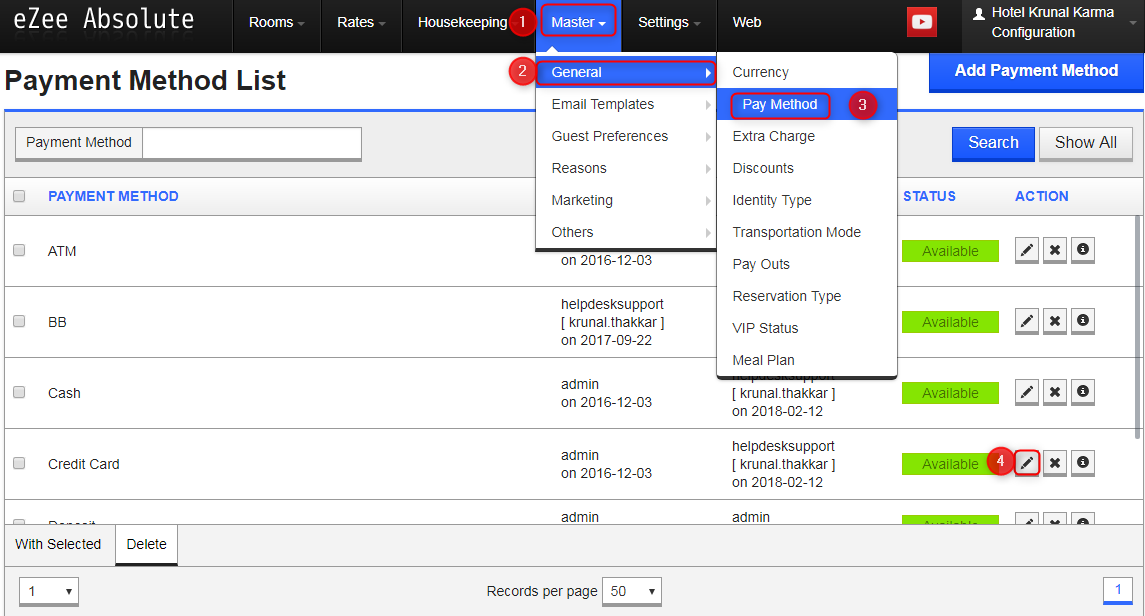Select Currency from General submenu
The width and height of the screenshot is (1145, 616).
tap(807, 72)
